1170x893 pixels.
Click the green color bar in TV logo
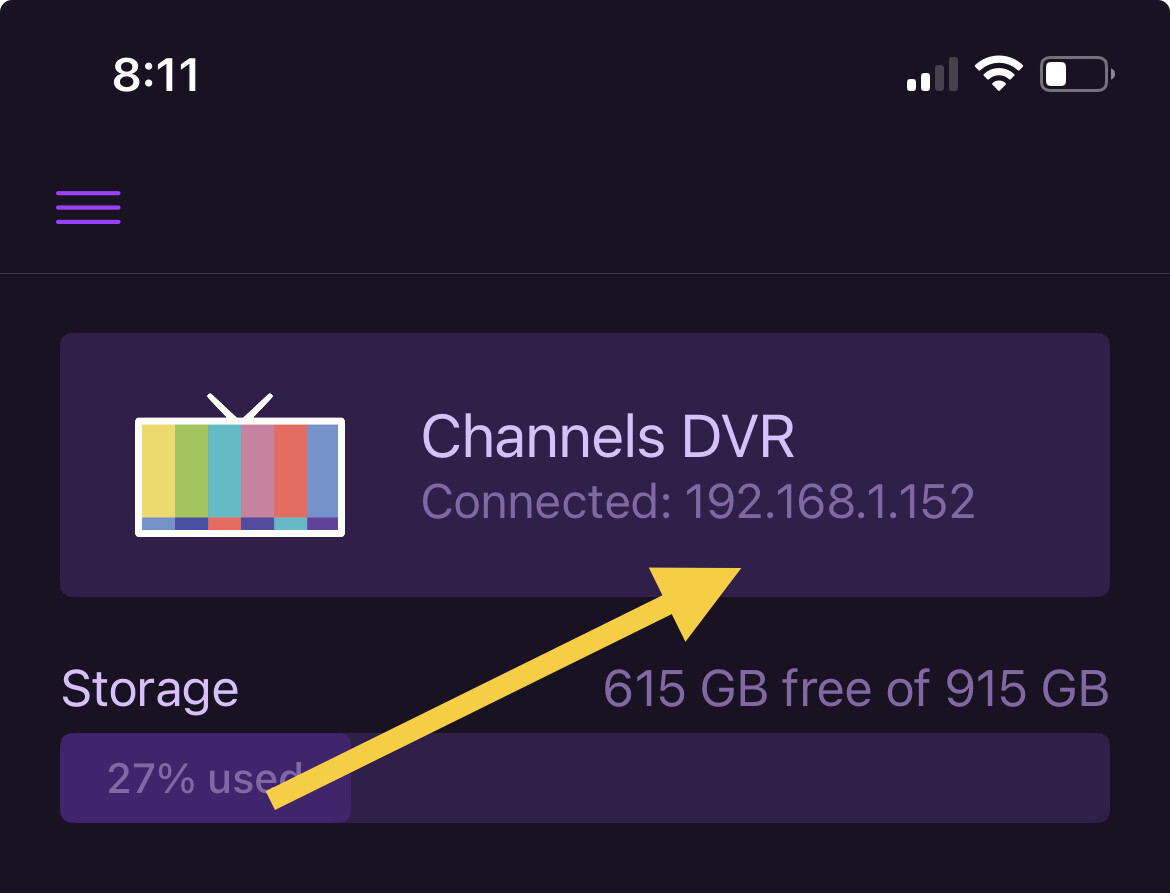click(191, 470)
